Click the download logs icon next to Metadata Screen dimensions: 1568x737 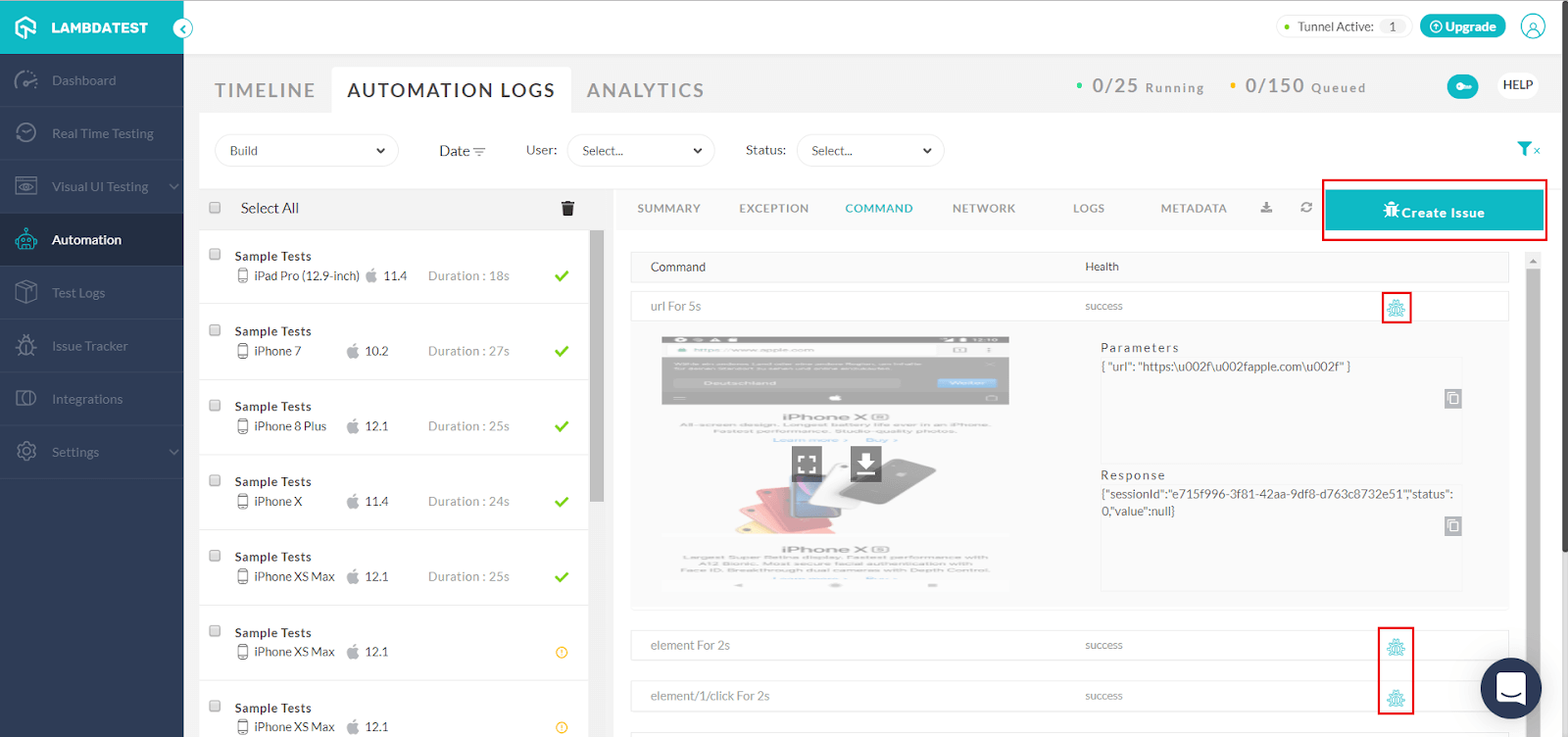coord(1266,208)
